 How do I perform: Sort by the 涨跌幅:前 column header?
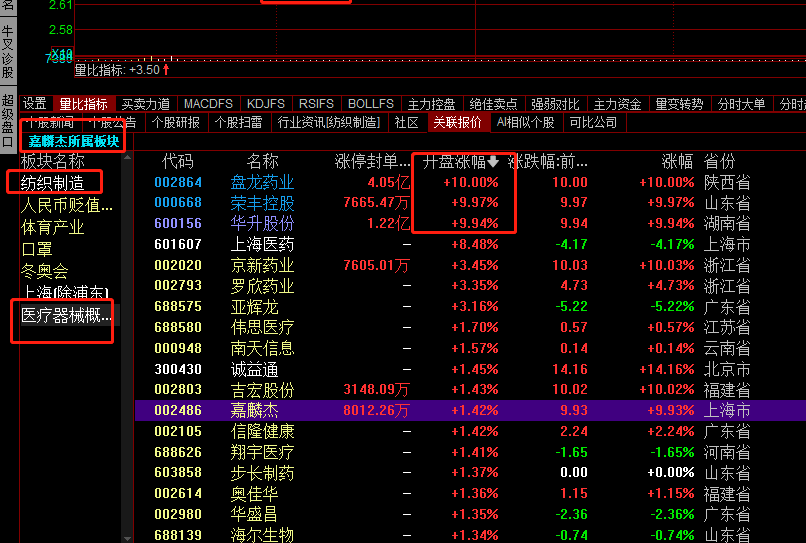point(547,161)
